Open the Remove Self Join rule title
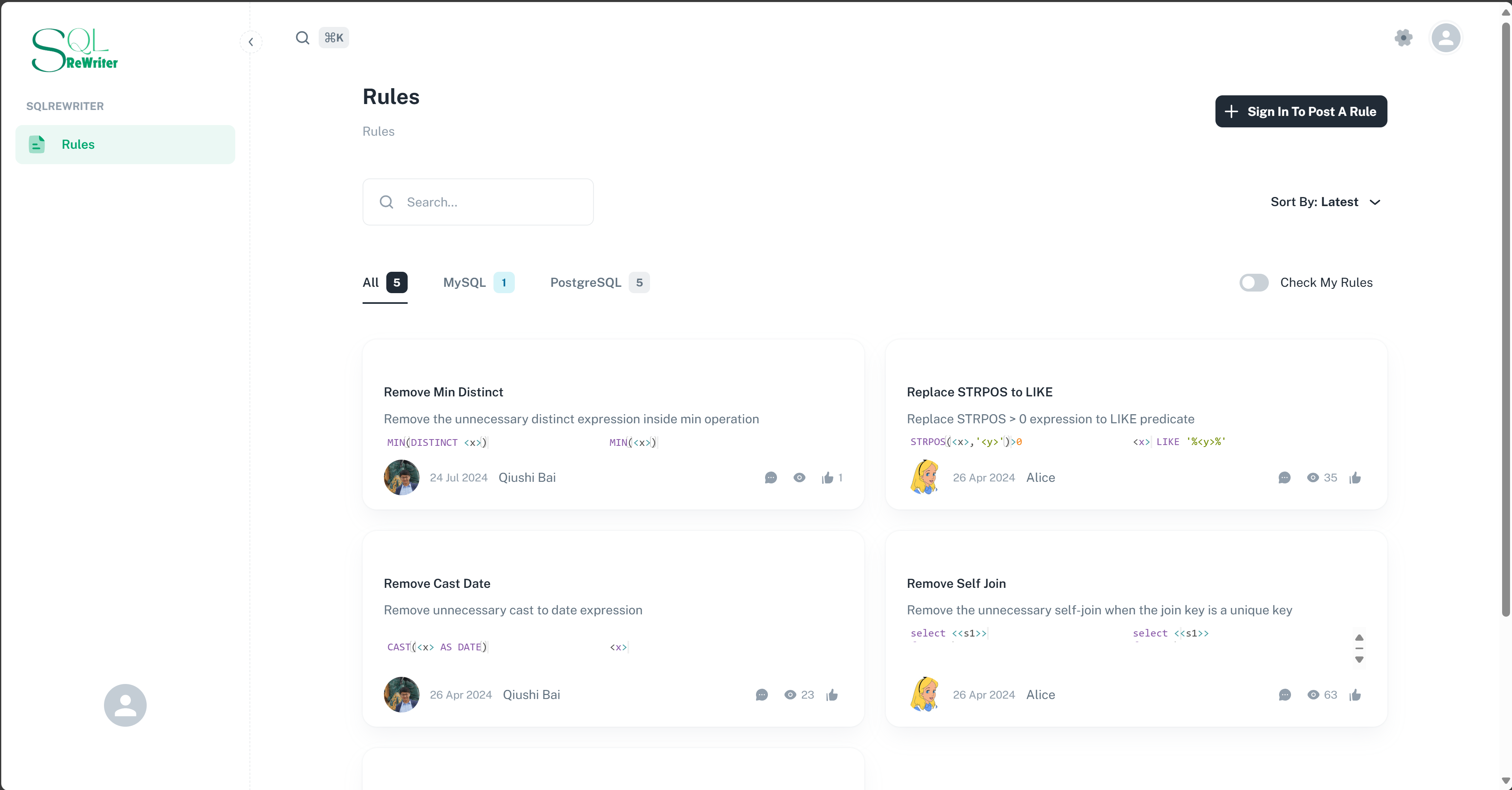 [x=956, y=583]
